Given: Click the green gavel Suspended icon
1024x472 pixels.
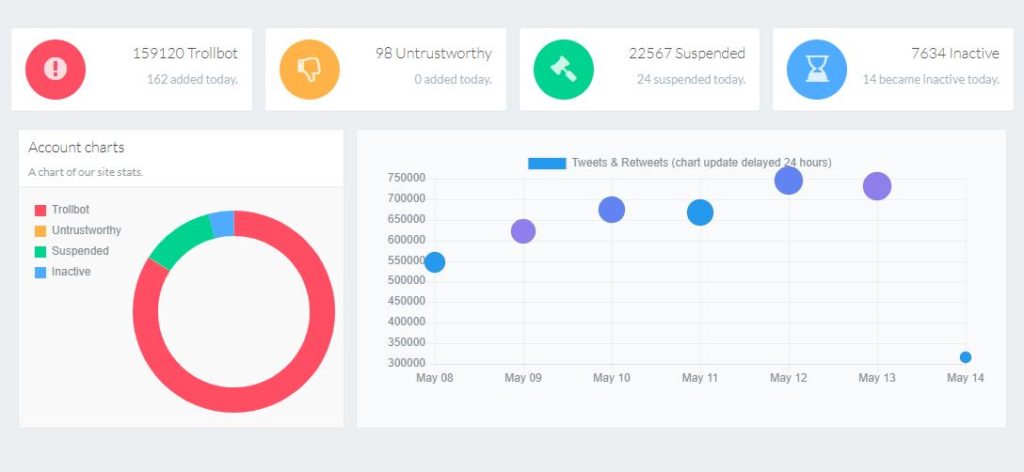Looking at the screenshot, I should pos(564,69).
